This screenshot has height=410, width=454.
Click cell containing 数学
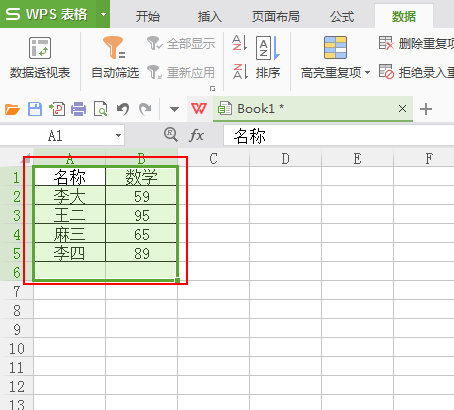pyautogui.click(x=141, y=177)
